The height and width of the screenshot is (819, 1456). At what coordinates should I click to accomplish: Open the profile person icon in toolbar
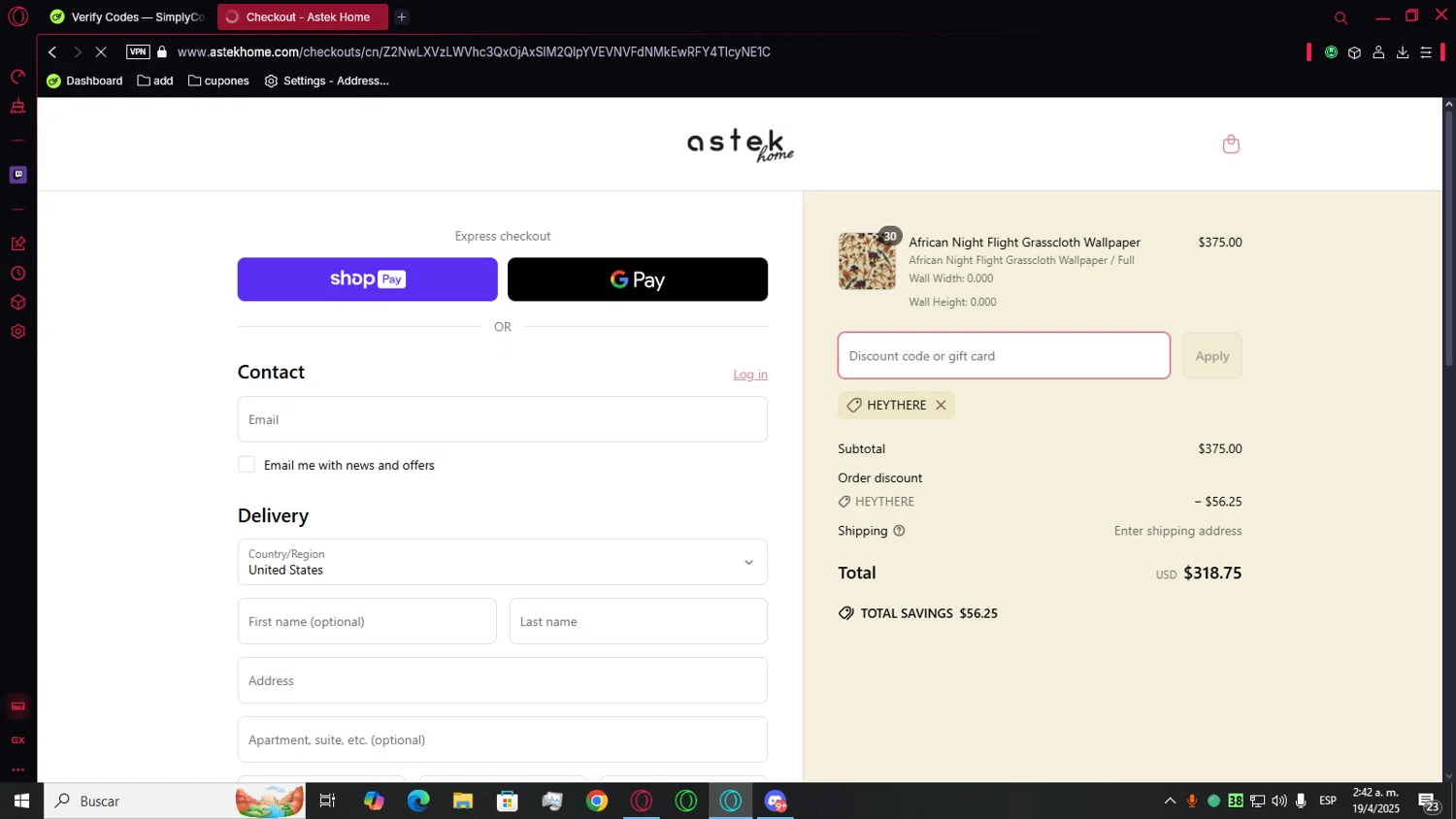coord(1378,52)
